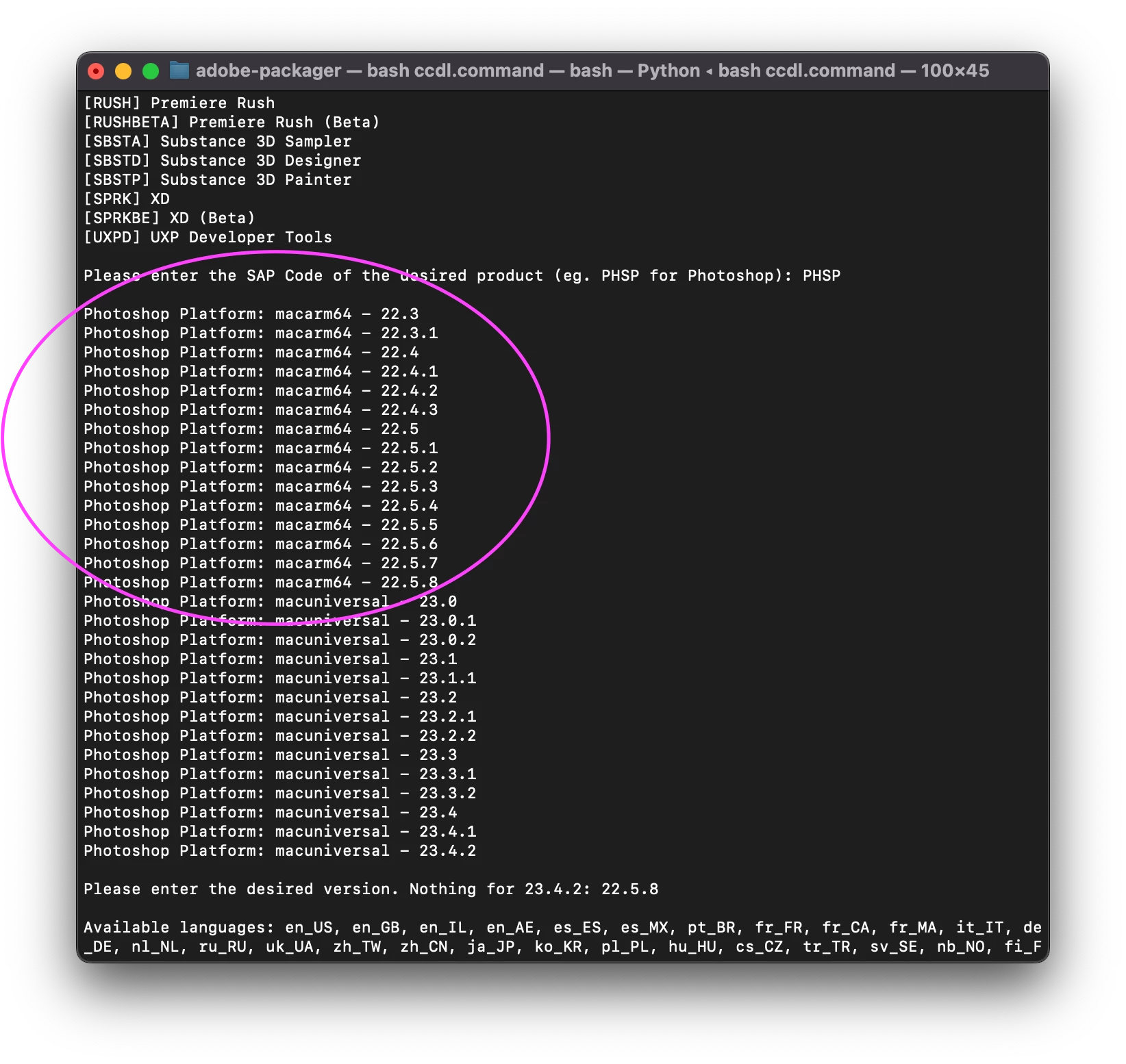
Task: Click the blue folder icon in title bar
Action: 179,71
